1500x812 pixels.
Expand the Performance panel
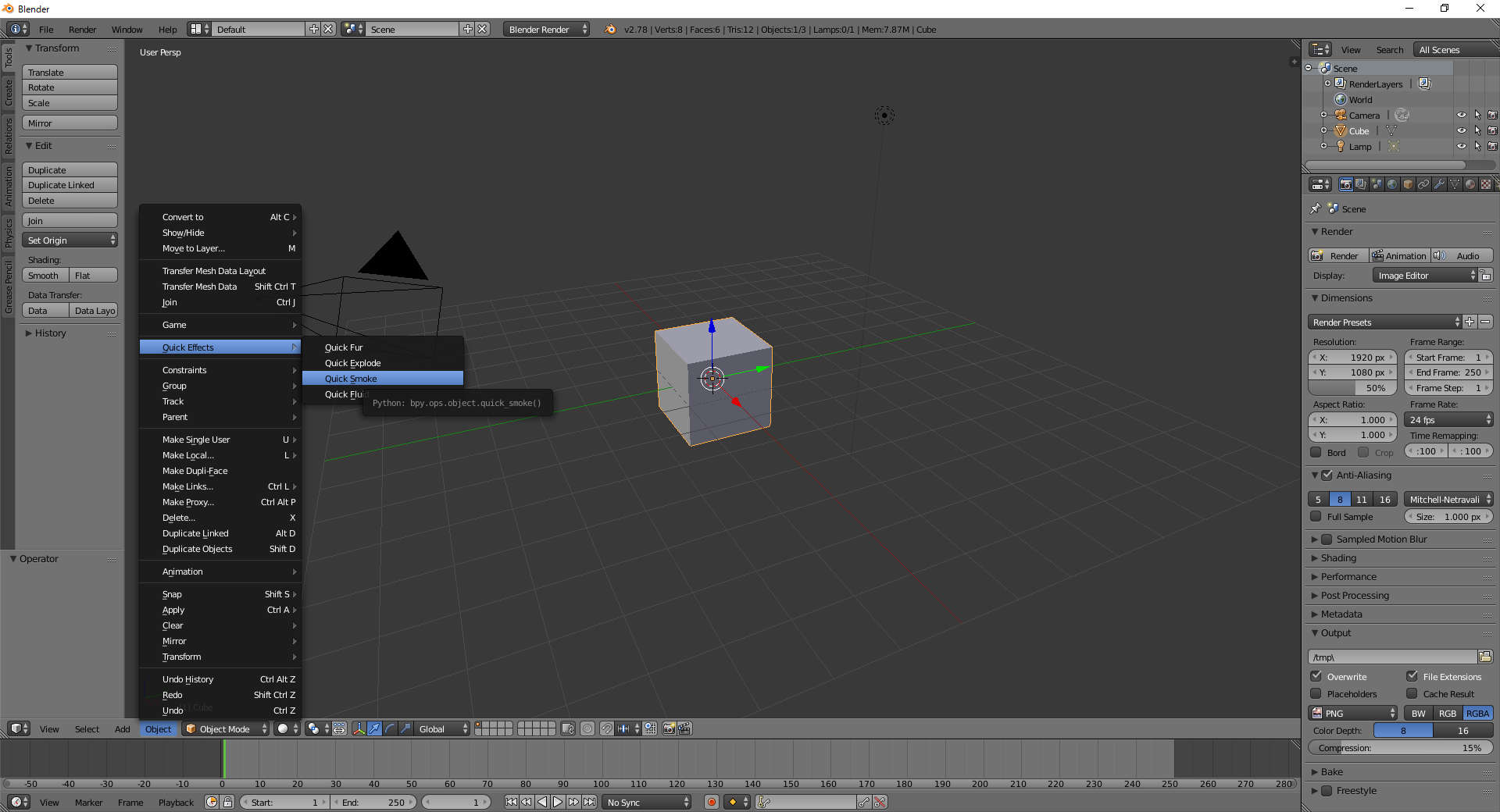(x=1348, y=577)
